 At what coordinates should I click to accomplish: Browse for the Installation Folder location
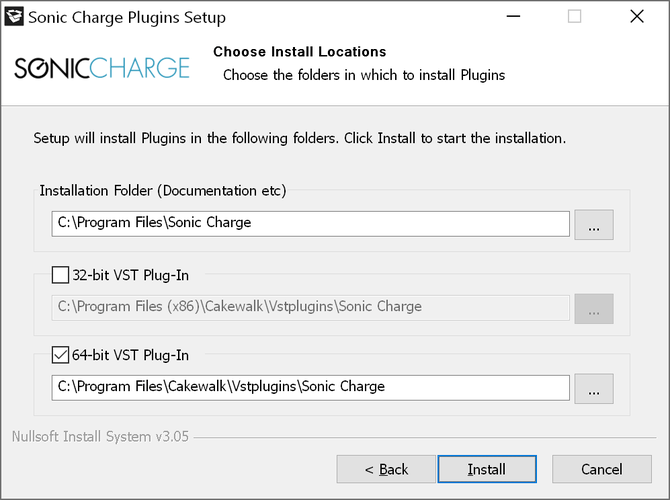(x=594, y=224)
